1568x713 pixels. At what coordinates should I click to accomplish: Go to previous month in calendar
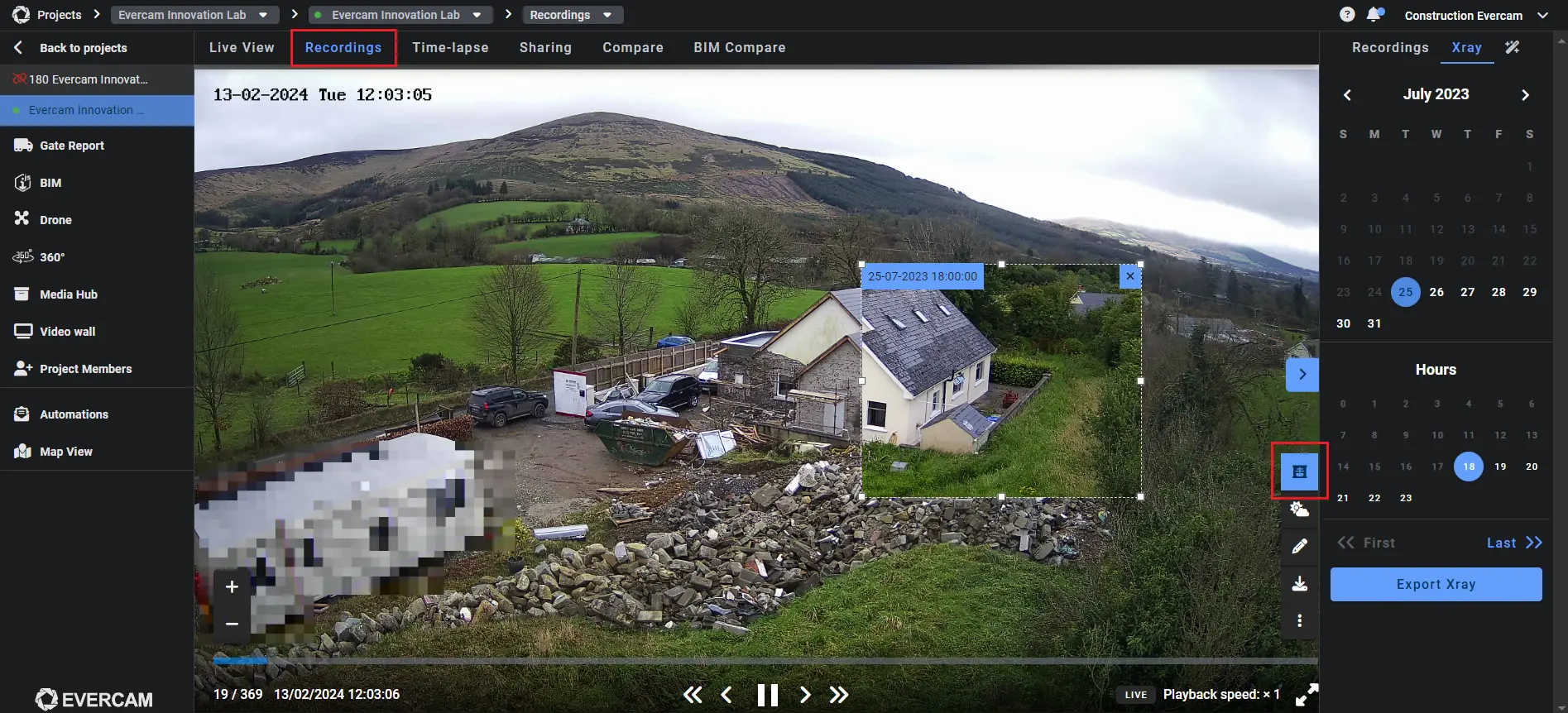pos(1347,95)
